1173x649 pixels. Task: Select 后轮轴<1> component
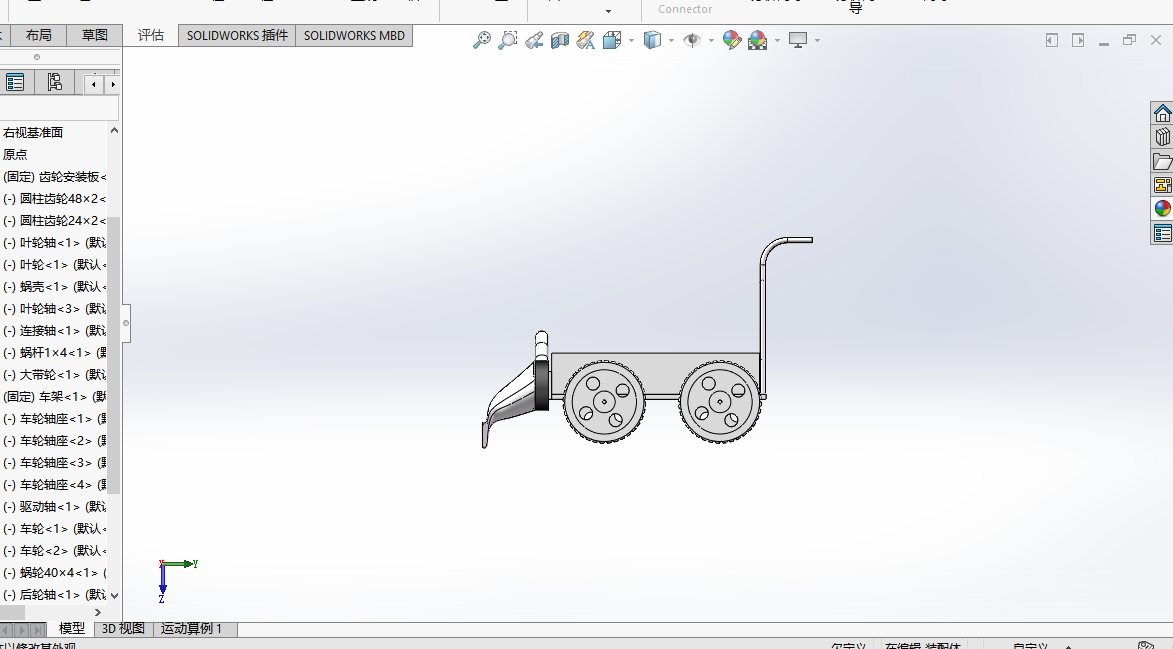(54, 594)
